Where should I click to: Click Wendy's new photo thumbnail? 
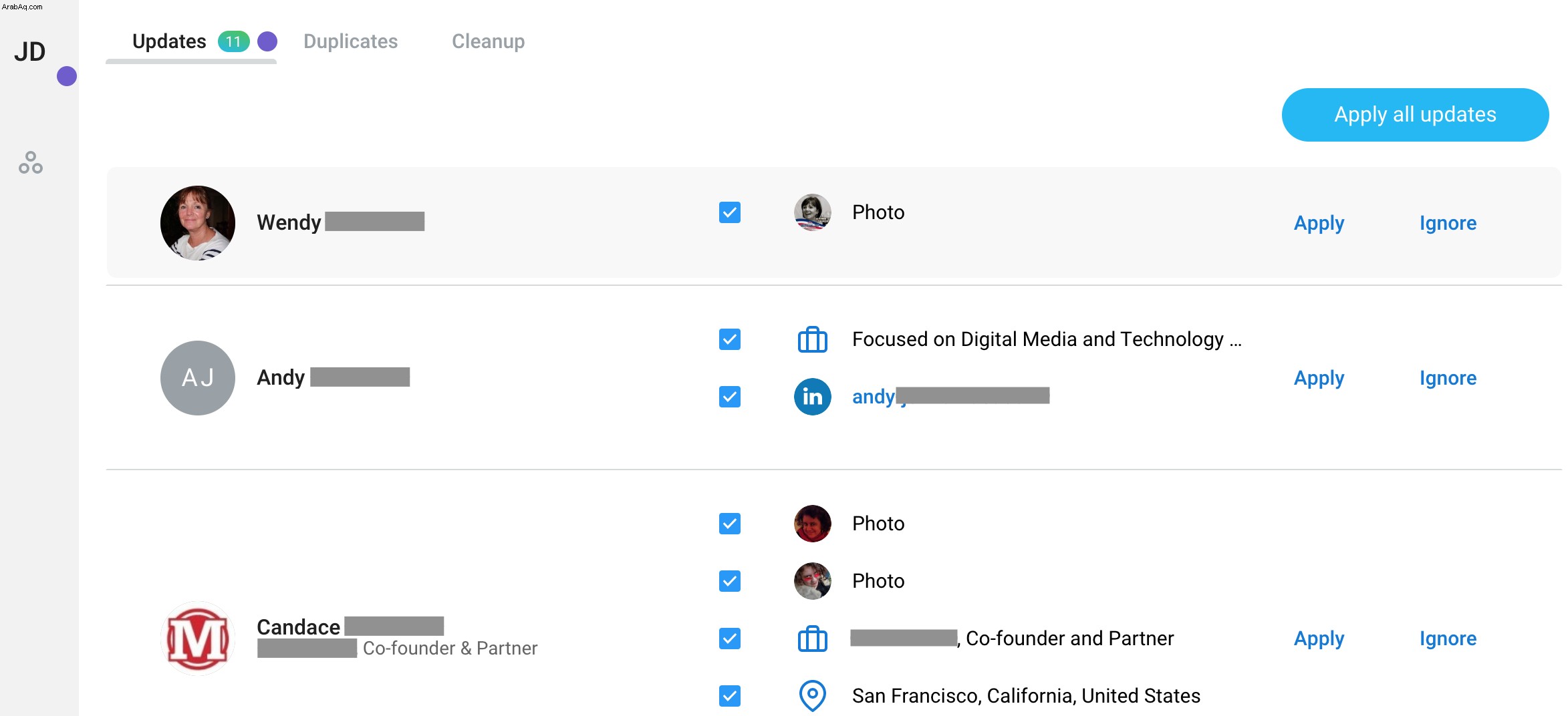(812, 212)
